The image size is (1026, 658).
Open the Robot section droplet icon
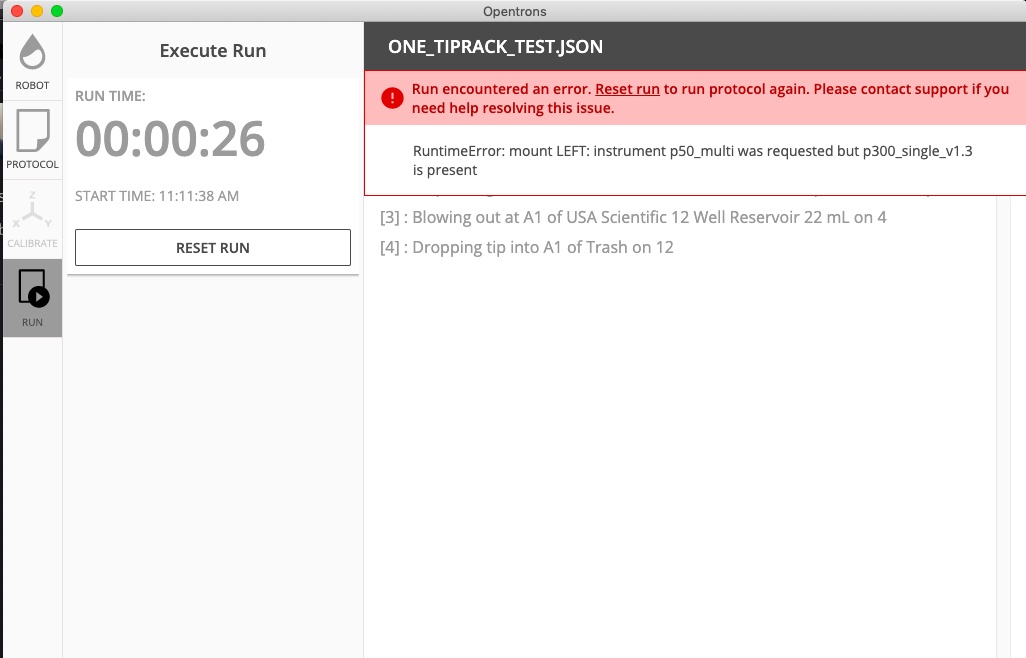tap(32, 52)
